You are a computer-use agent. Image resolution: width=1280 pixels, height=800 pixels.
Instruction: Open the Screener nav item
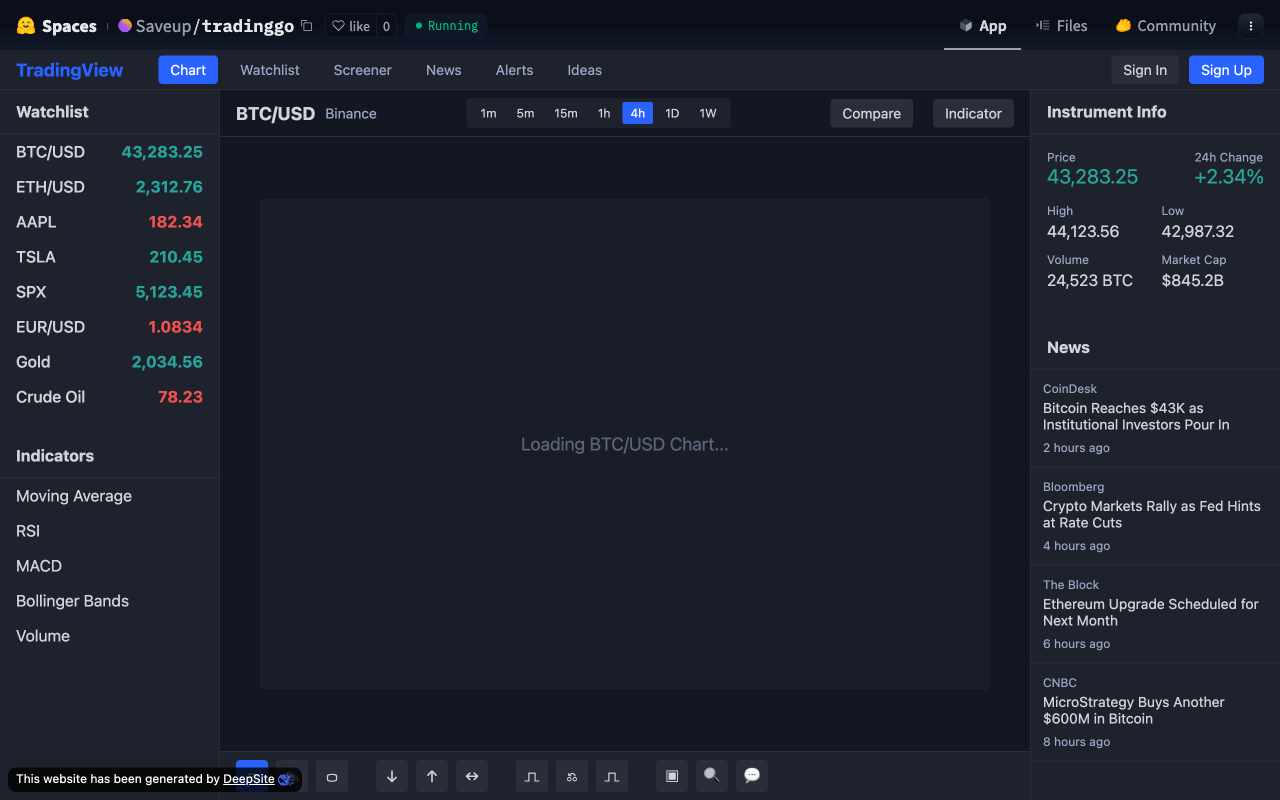coord(363,70)
